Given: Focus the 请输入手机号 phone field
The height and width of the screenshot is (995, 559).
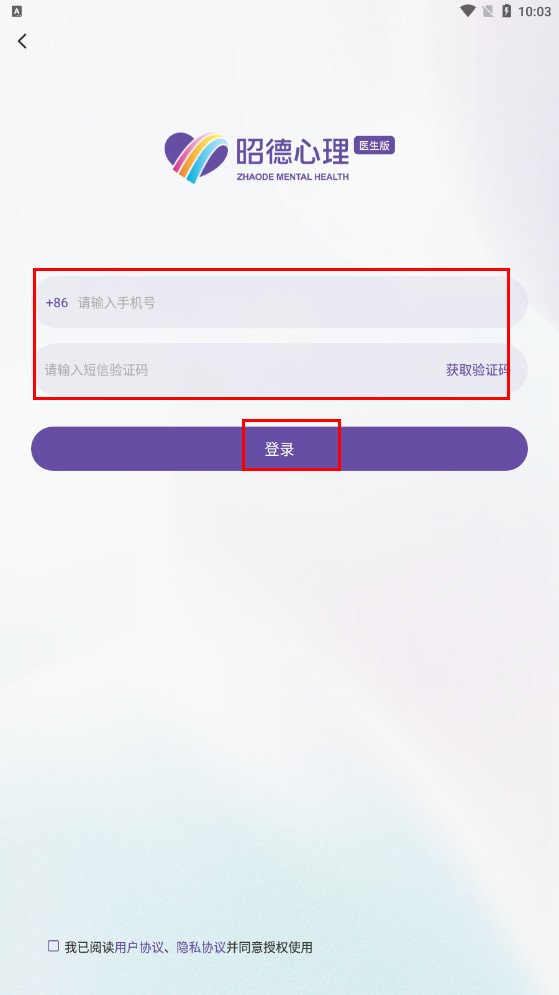Looking at the screenshot, I should (x=279, y=302).
